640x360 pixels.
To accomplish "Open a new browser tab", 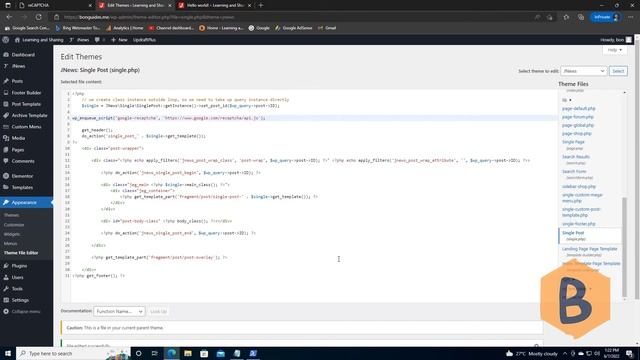I will (261, 5).
